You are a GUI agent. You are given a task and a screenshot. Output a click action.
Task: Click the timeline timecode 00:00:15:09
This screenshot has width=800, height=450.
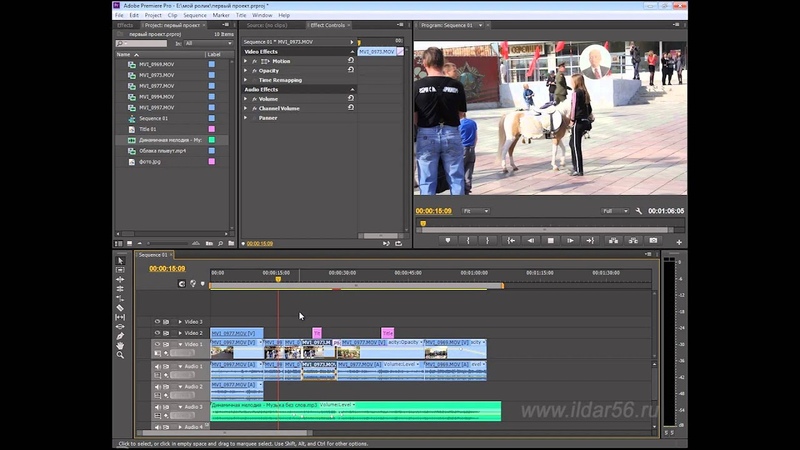tap(167, 269)
